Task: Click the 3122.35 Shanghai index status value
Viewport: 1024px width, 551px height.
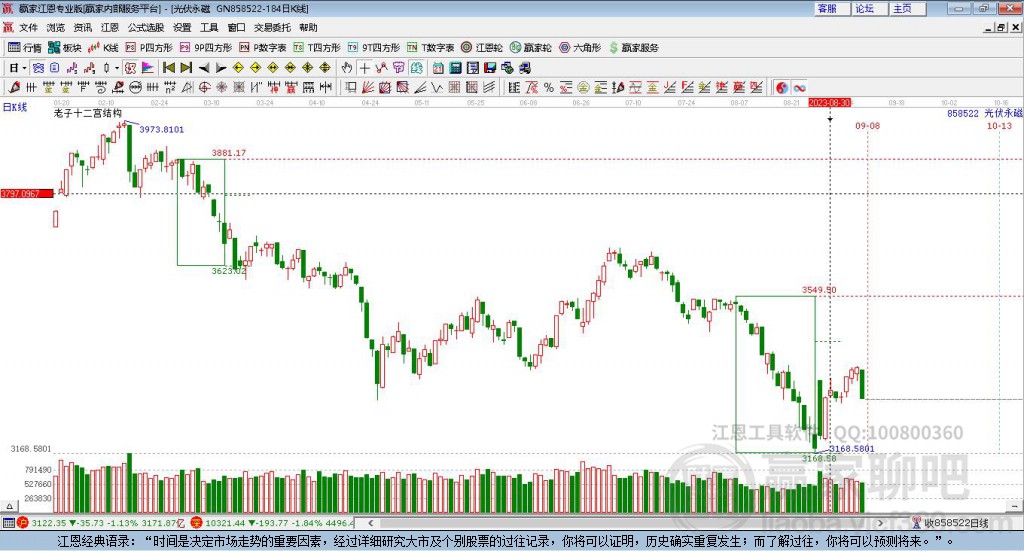Action: click(48, 523)
